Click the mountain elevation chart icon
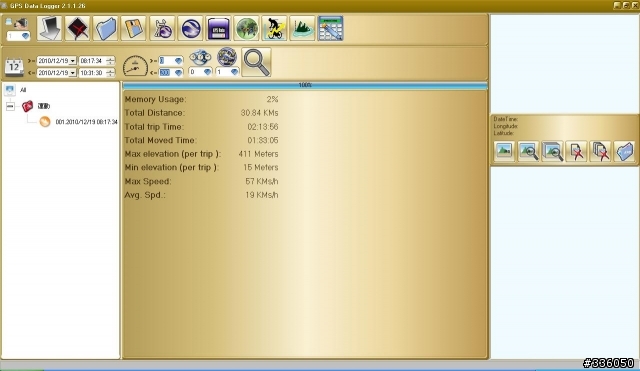Viewport: 640px width, 371px height. point(302,28)
